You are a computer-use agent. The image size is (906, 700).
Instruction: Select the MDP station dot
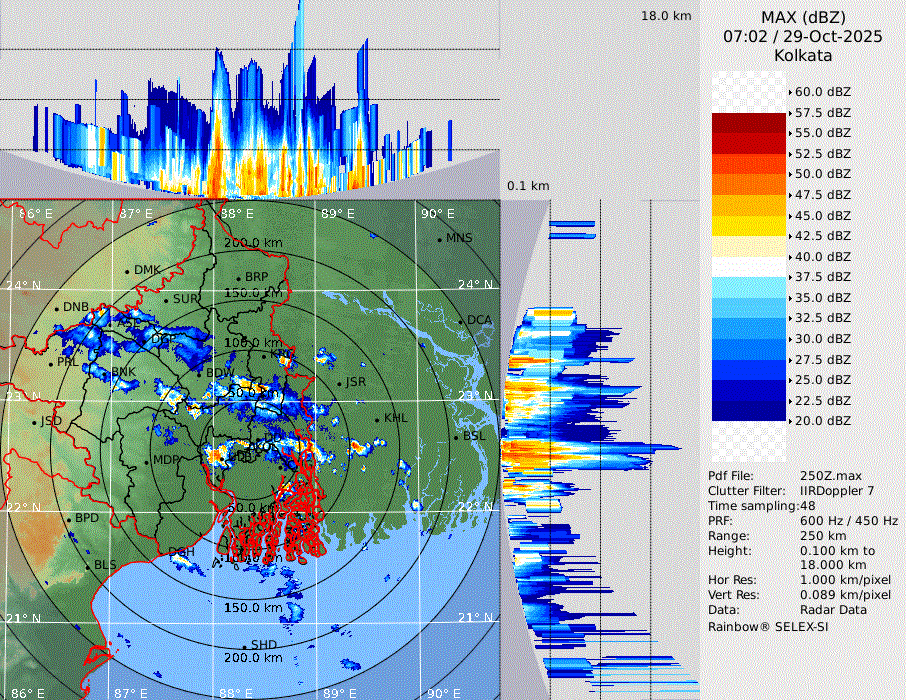click(147, 461)
